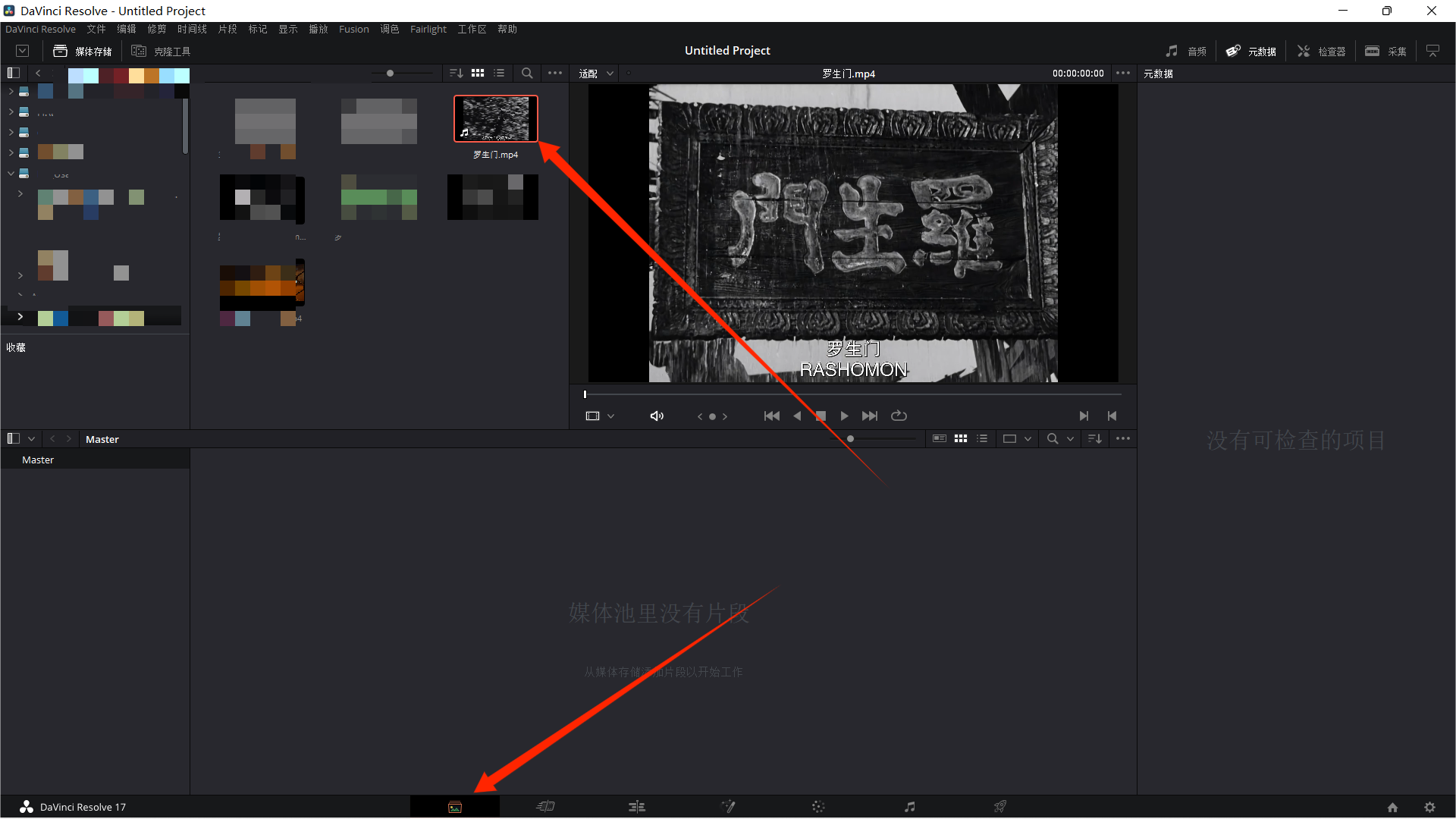Open project settings gear icon
Screen dimensions: 1456x819
click(x=1429, y=808)
